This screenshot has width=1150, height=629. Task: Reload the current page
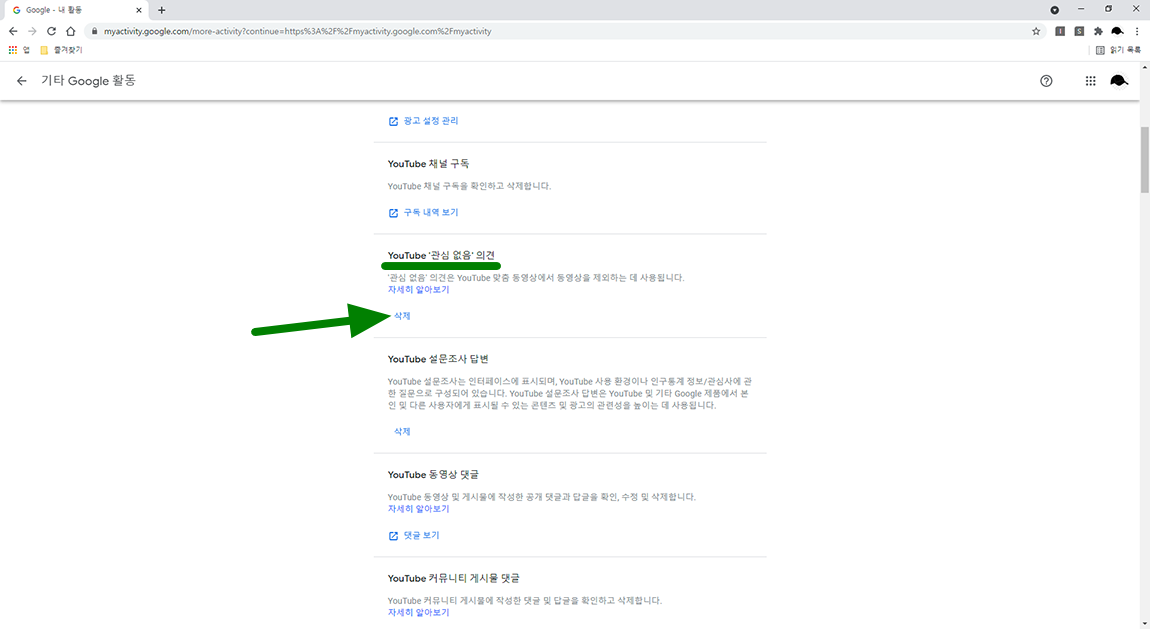pos(51,32)
